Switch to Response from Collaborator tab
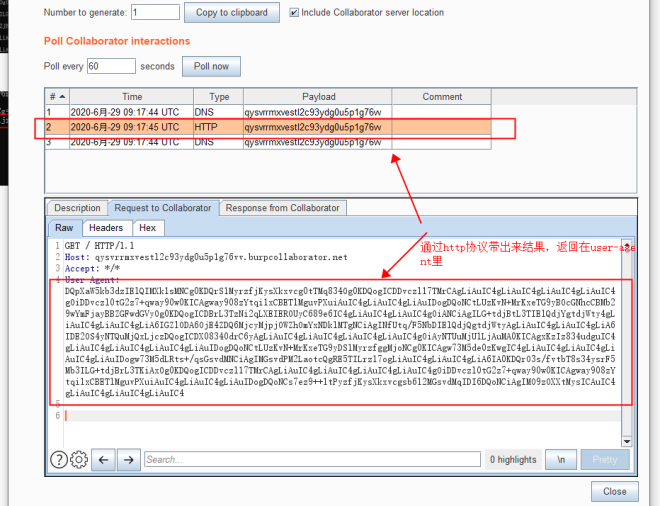Screen dimensions: 660x506 tap(282, 208)
